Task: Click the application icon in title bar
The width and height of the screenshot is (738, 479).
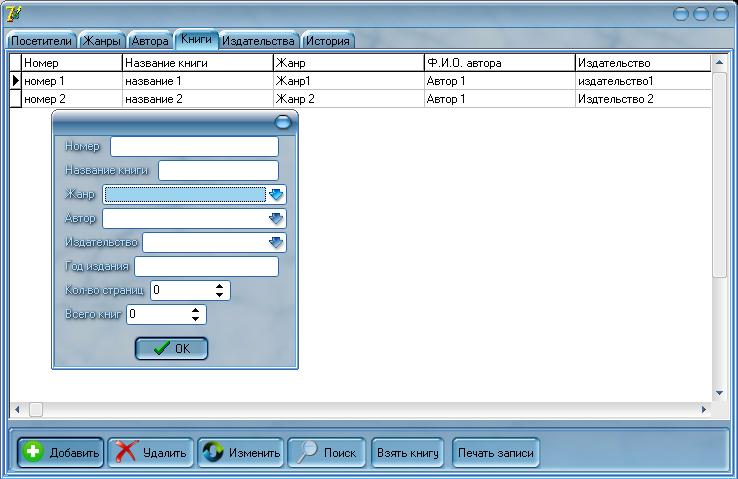Action: (x=13, y=14)
